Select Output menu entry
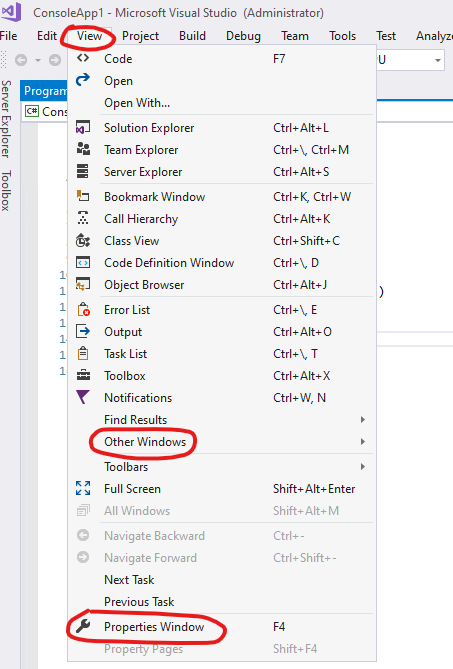This screenshot has height=669, width=453. 222,332
